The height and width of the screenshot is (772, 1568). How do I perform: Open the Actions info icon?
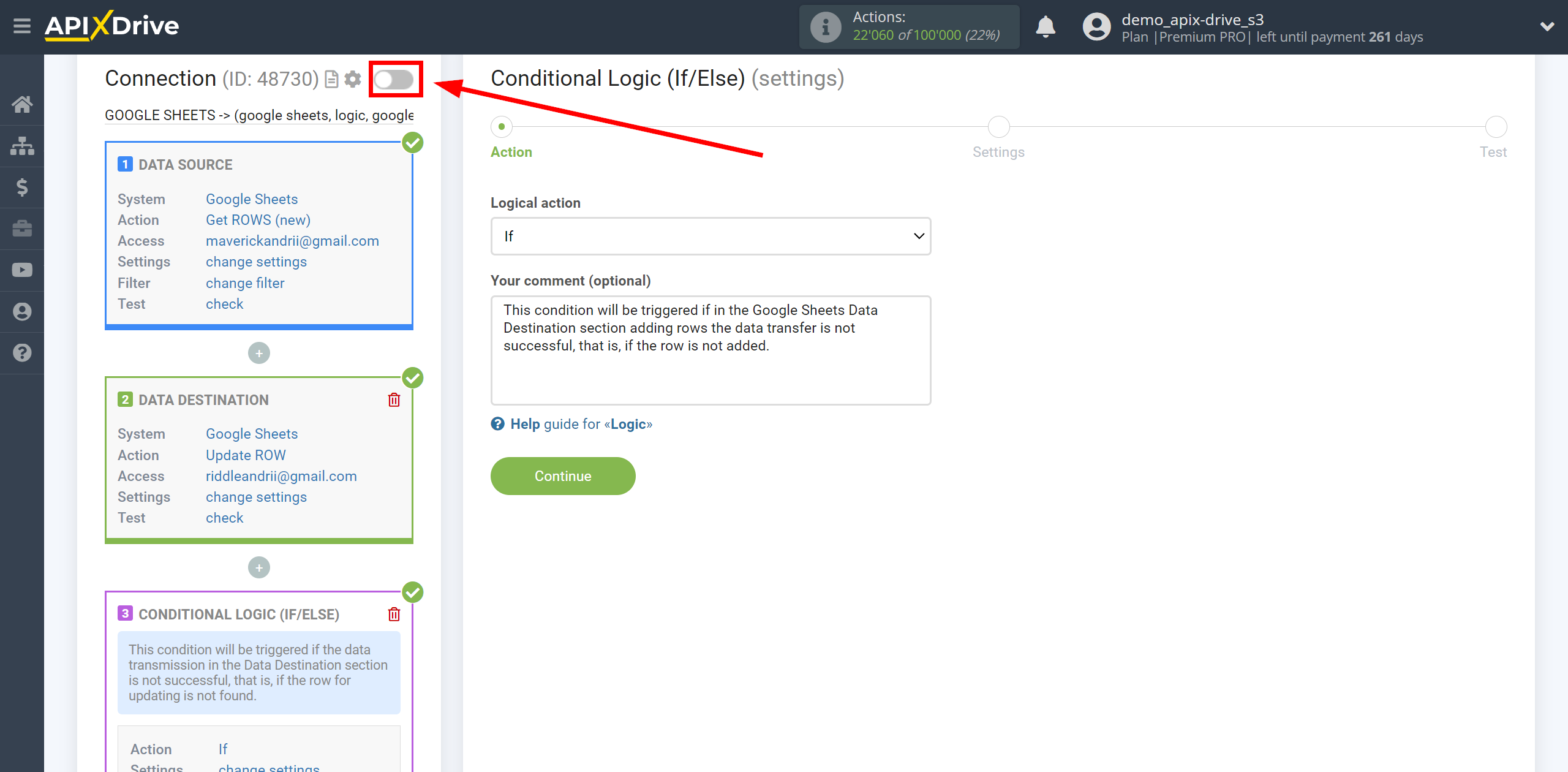coord(825,27)
